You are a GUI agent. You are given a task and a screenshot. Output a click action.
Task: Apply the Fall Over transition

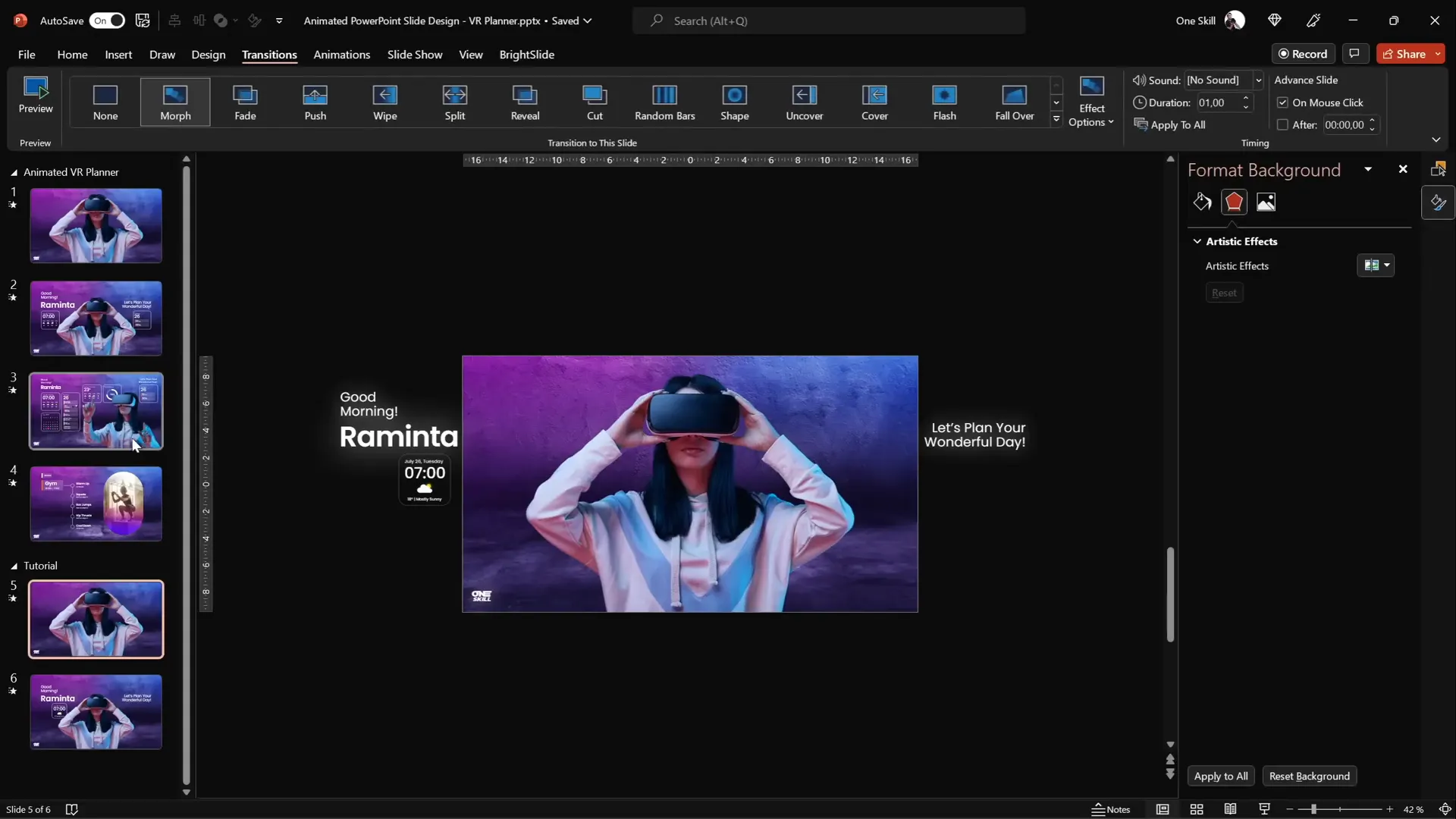(1015, 102)
